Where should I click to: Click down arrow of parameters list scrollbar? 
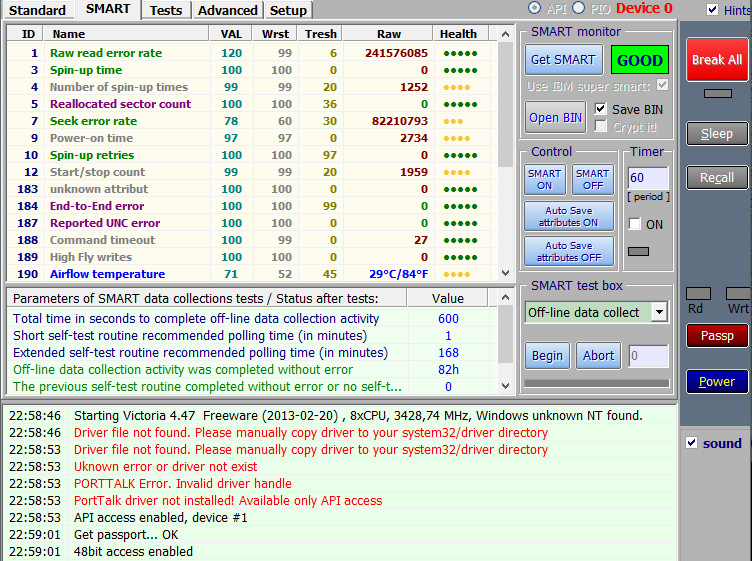(505, 386)
